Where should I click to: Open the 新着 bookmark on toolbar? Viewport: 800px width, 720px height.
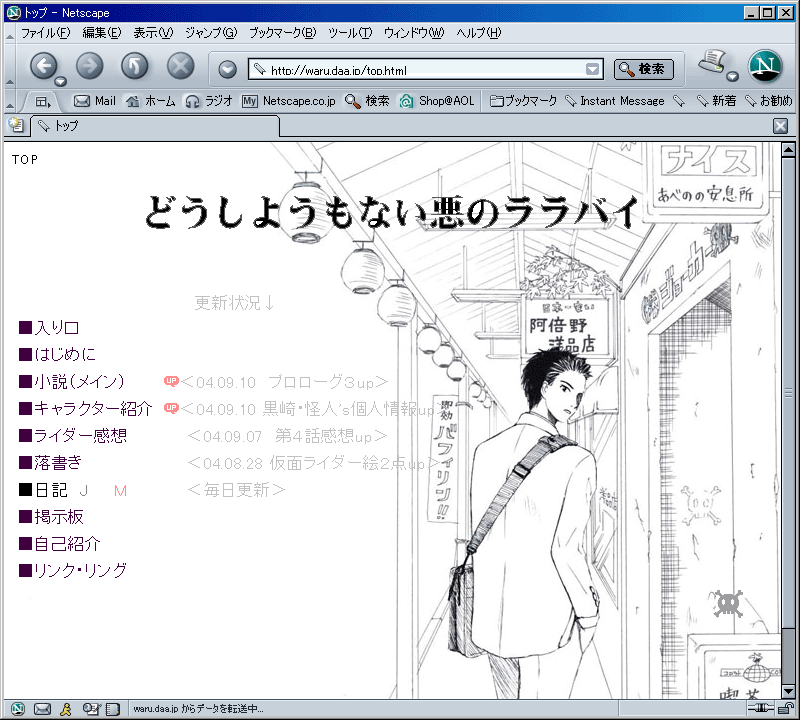[717, 101]
